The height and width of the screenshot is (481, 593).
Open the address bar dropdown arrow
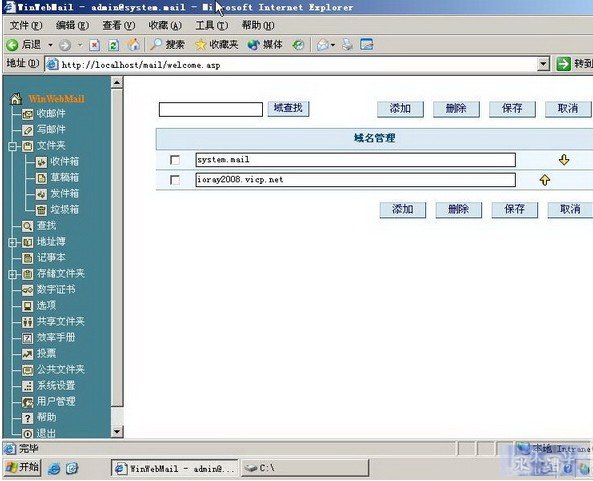(x=543, y=64)
